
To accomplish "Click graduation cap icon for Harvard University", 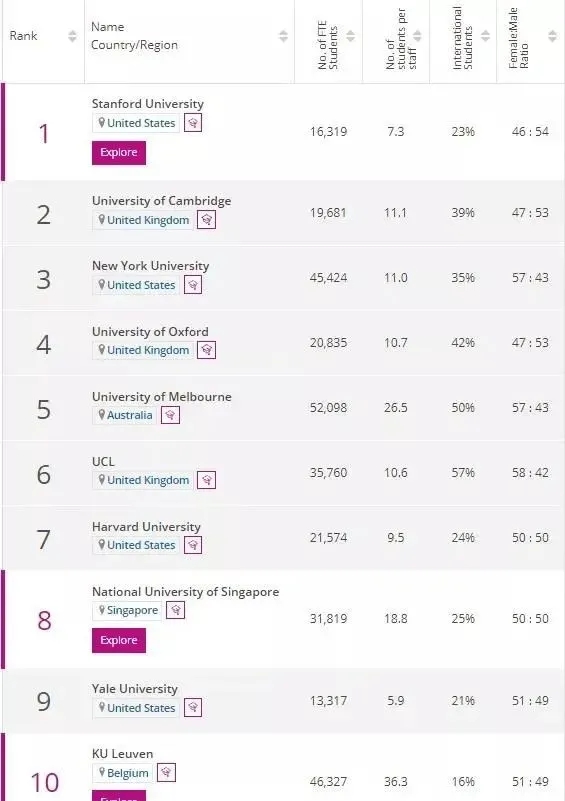I will pyautogui.click(x=193, y=545).
